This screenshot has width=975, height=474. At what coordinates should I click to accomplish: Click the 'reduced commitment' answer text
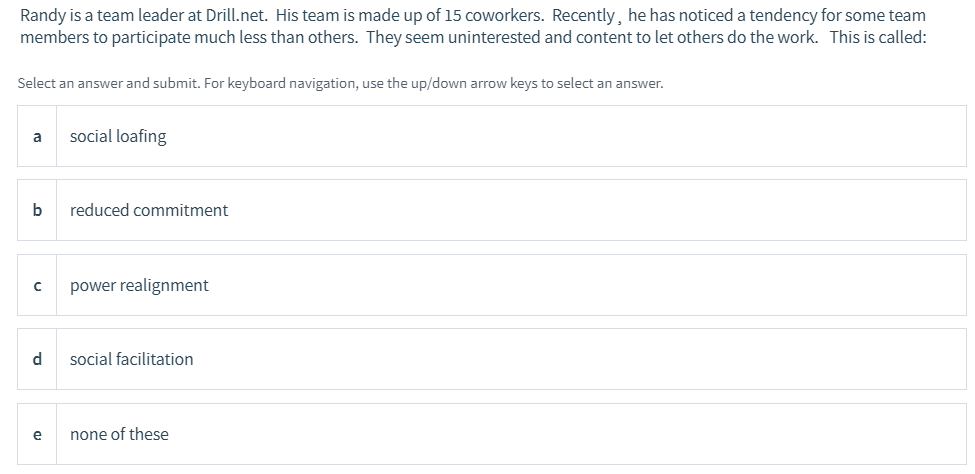[149, 210]
